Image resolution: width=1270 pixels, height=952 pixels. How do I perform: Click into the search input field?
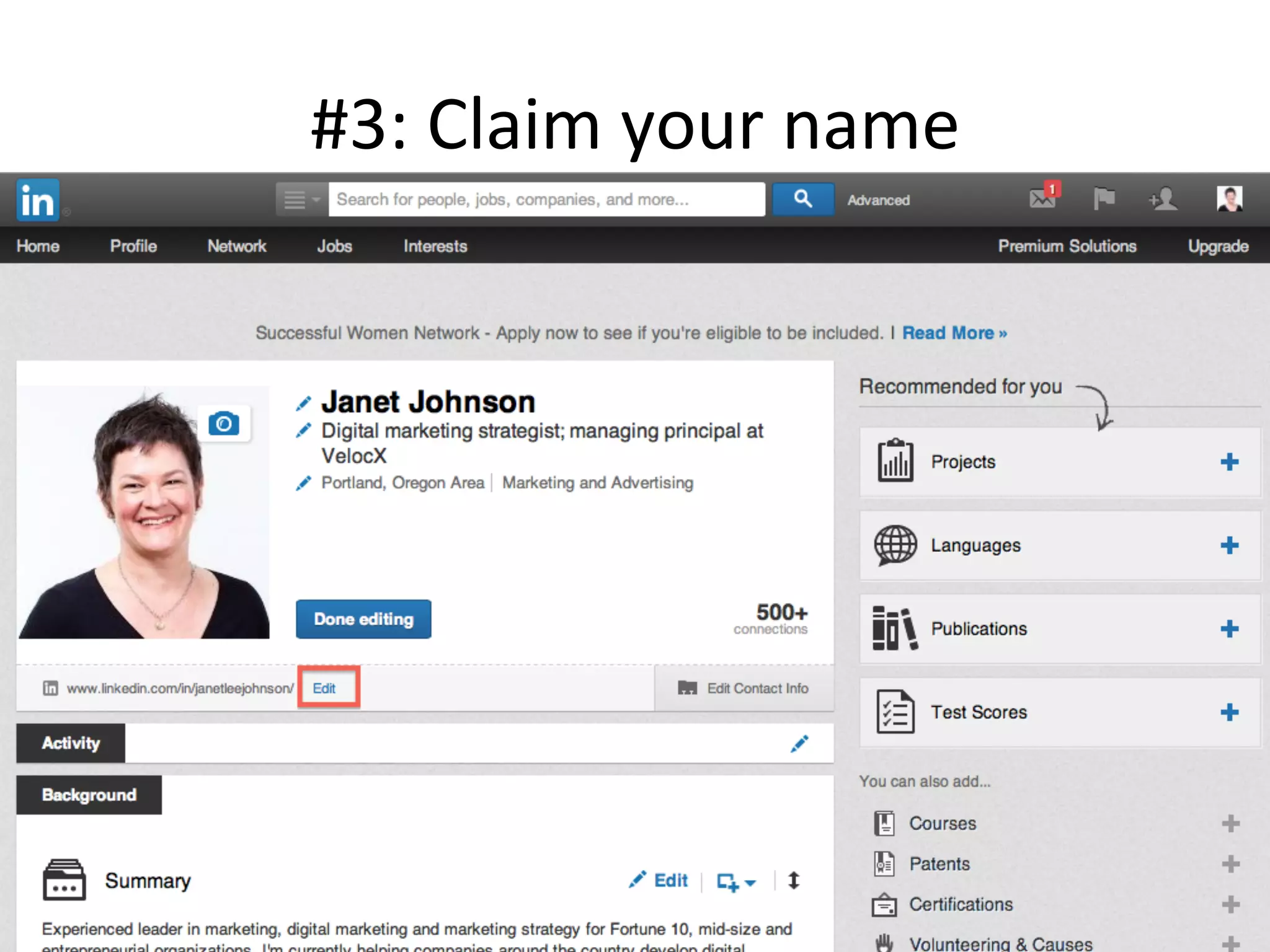(546, 200)
